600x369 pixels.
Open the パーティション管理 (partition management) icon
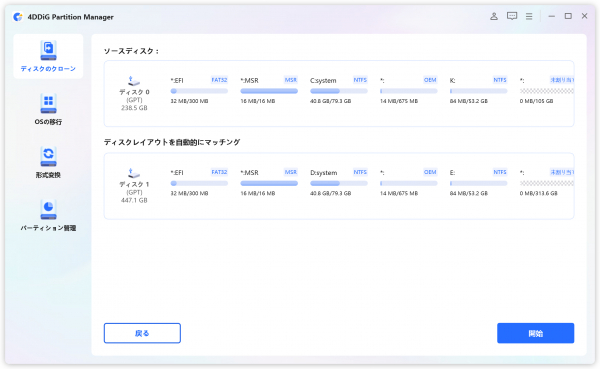[48, 210]
